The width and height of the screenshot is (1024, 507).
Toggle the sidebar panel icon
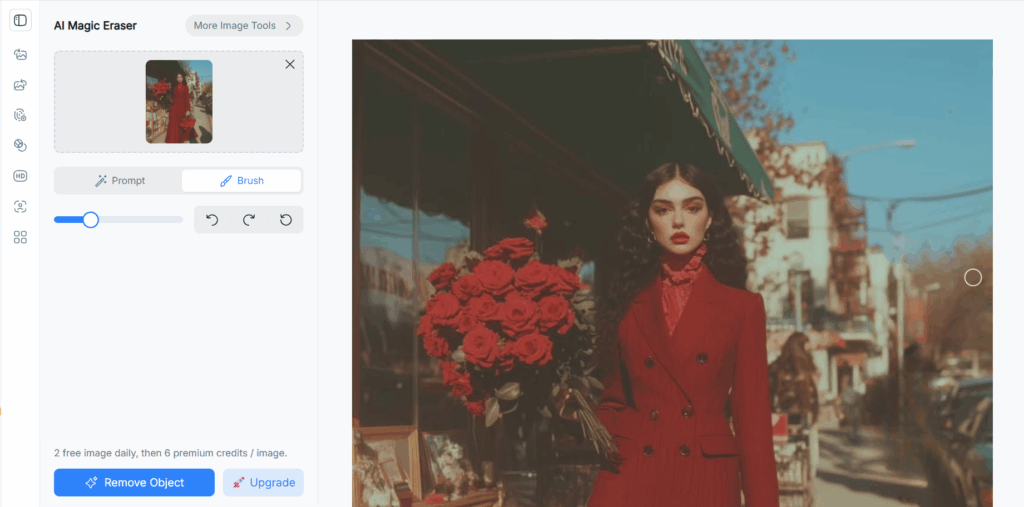click(20, 21)
